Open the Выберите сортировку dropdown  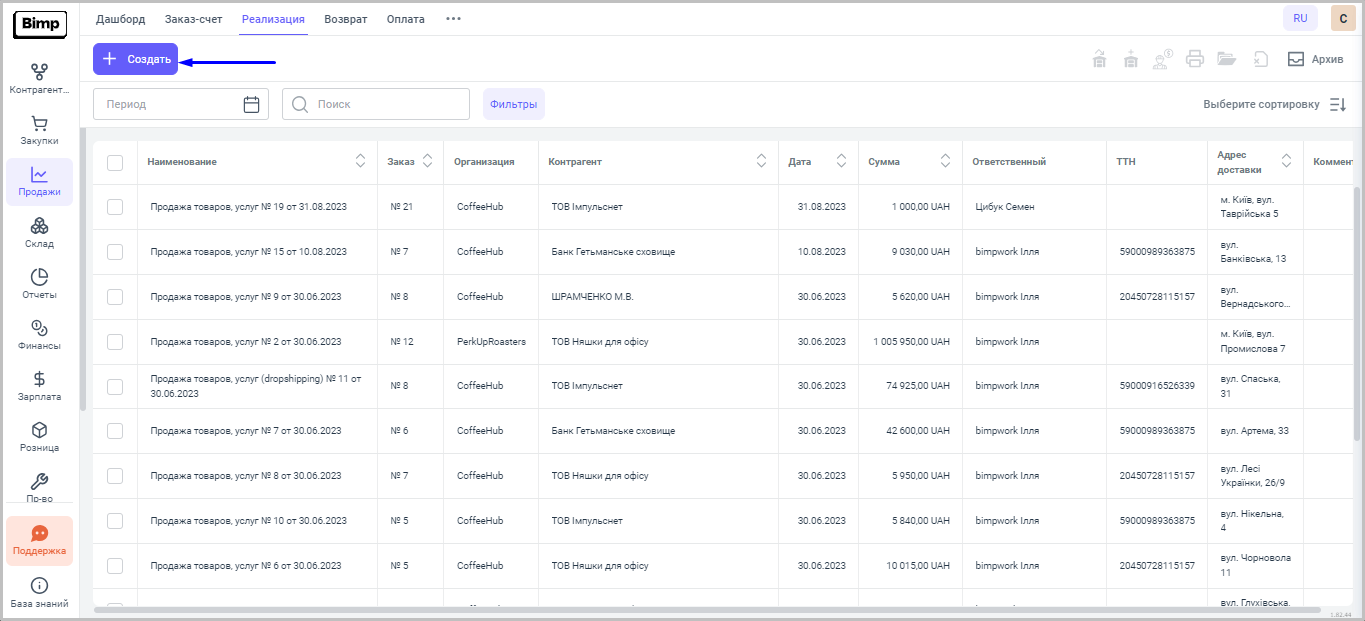click(1274, 104)
